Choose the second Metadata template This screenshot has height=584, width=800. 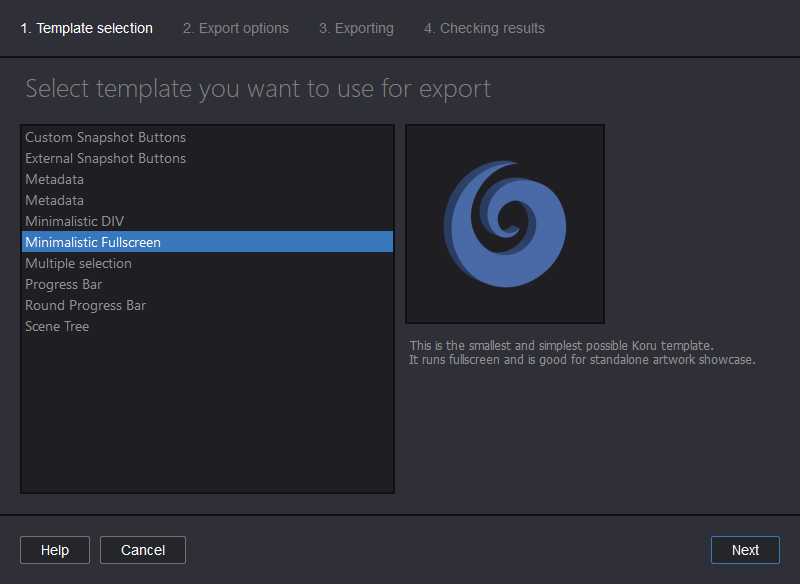[54, 200]
